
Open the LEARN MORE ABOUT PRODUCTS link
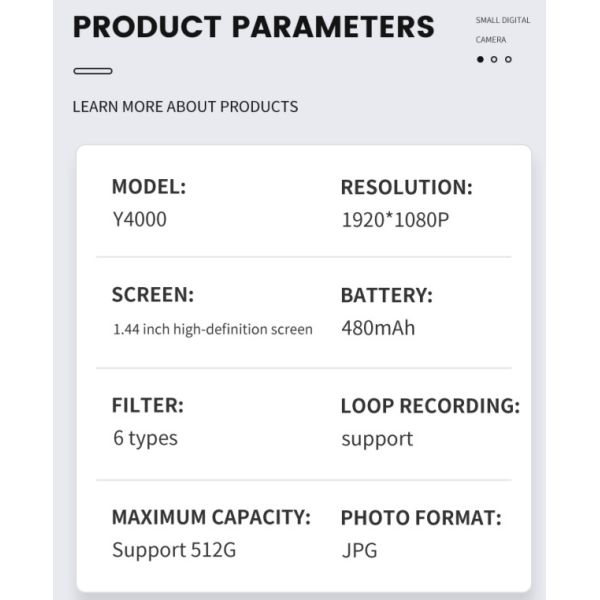tap(185, 106)
